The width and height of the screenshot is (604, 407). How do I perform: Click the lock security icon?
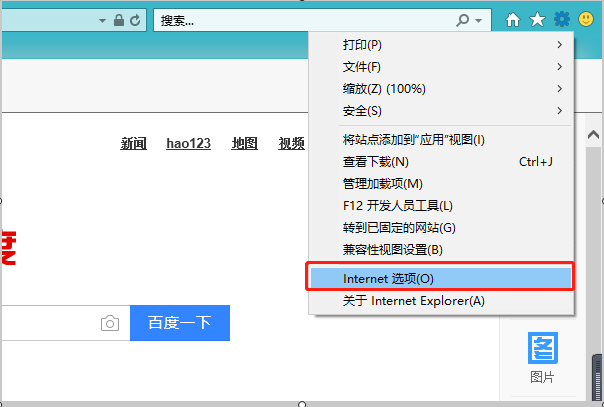click(119, 20)
